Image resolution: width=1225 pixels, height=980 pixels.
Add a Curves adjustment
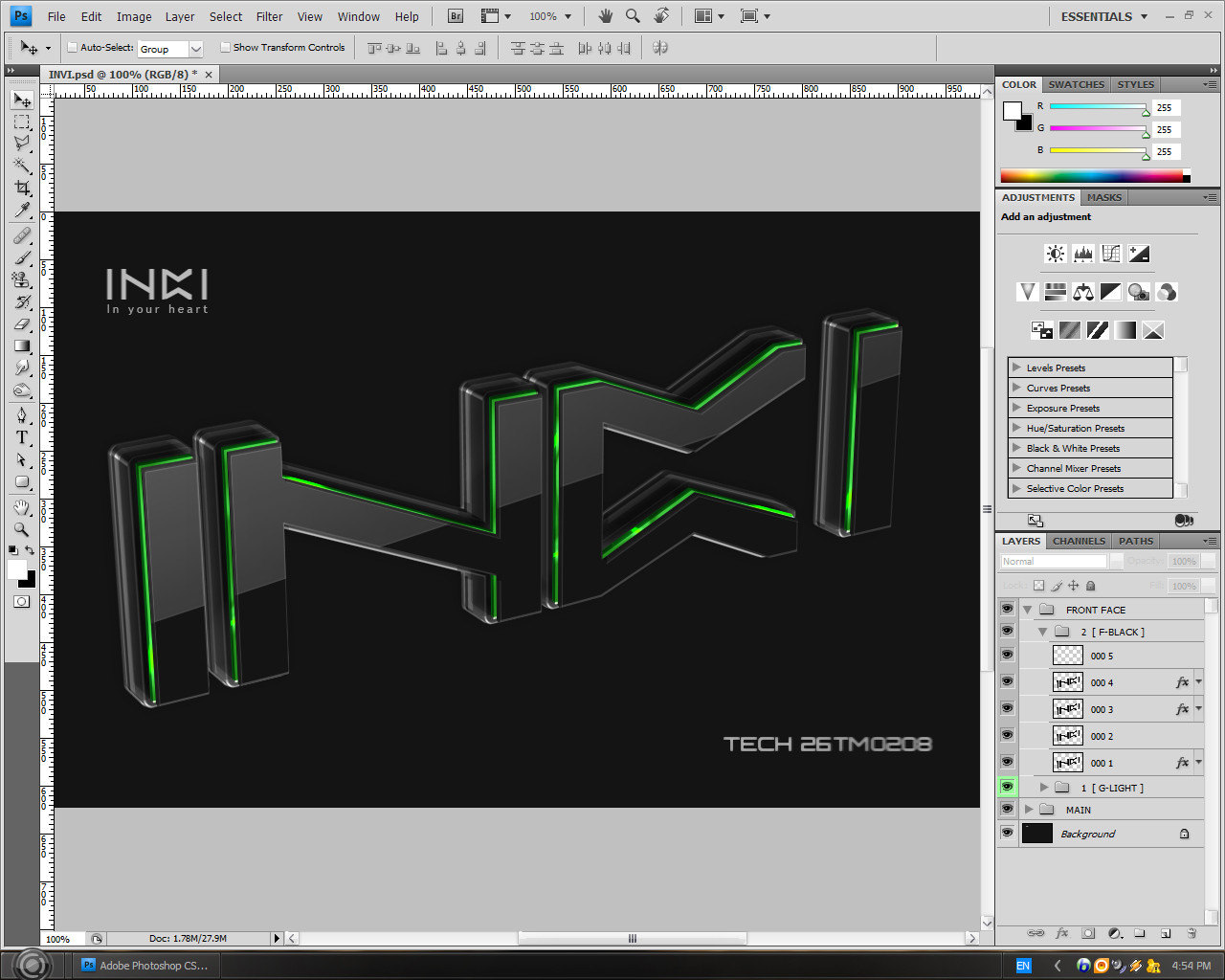click(x=1111, y=254)
